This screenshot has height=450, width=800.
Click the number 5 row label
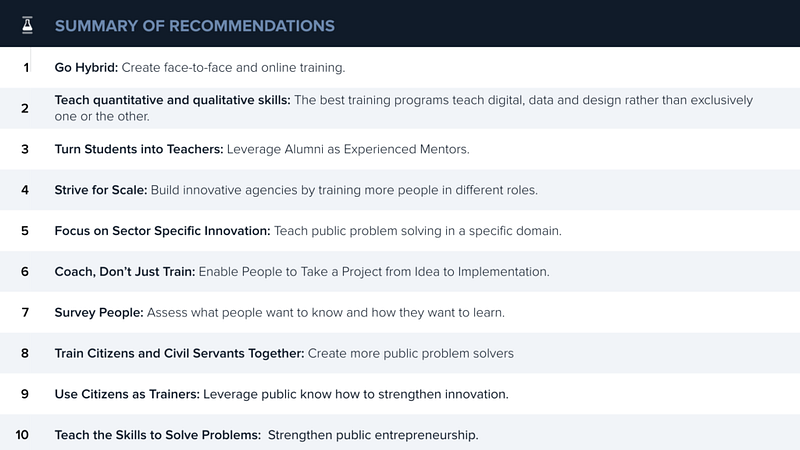(x=25, y=231)
